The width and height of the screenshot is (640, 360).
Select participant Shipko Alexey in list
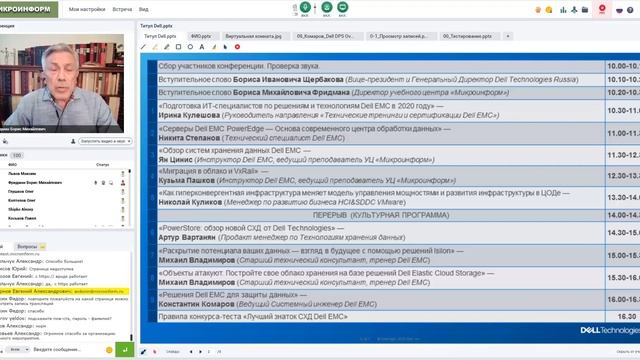coord(20,209)
